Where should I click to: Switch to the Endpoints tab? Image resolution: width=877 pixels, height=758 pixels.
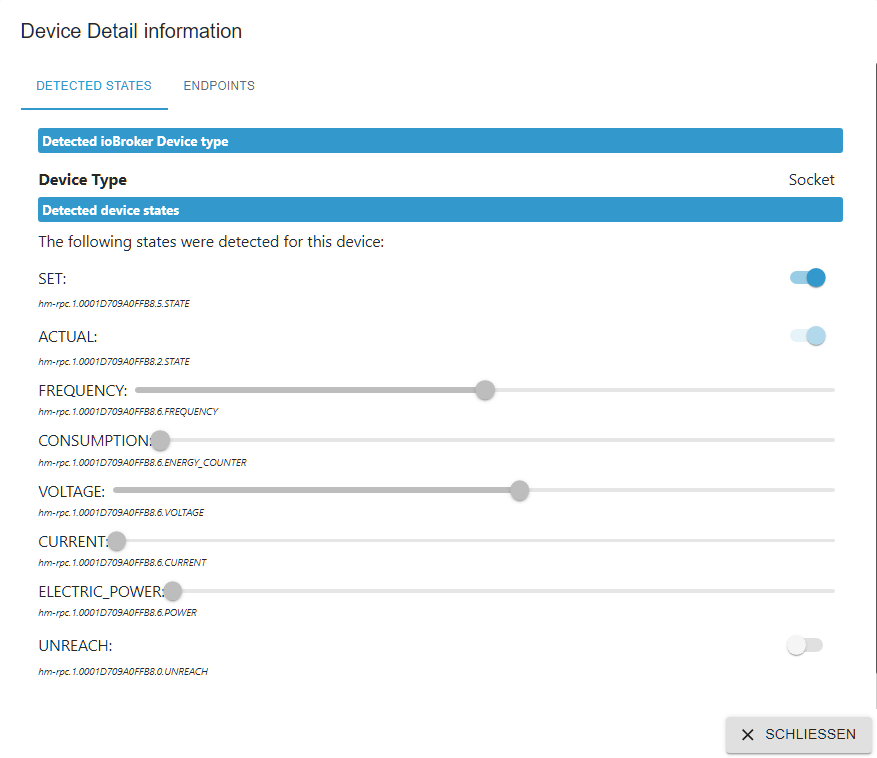[x=219, y=86]
